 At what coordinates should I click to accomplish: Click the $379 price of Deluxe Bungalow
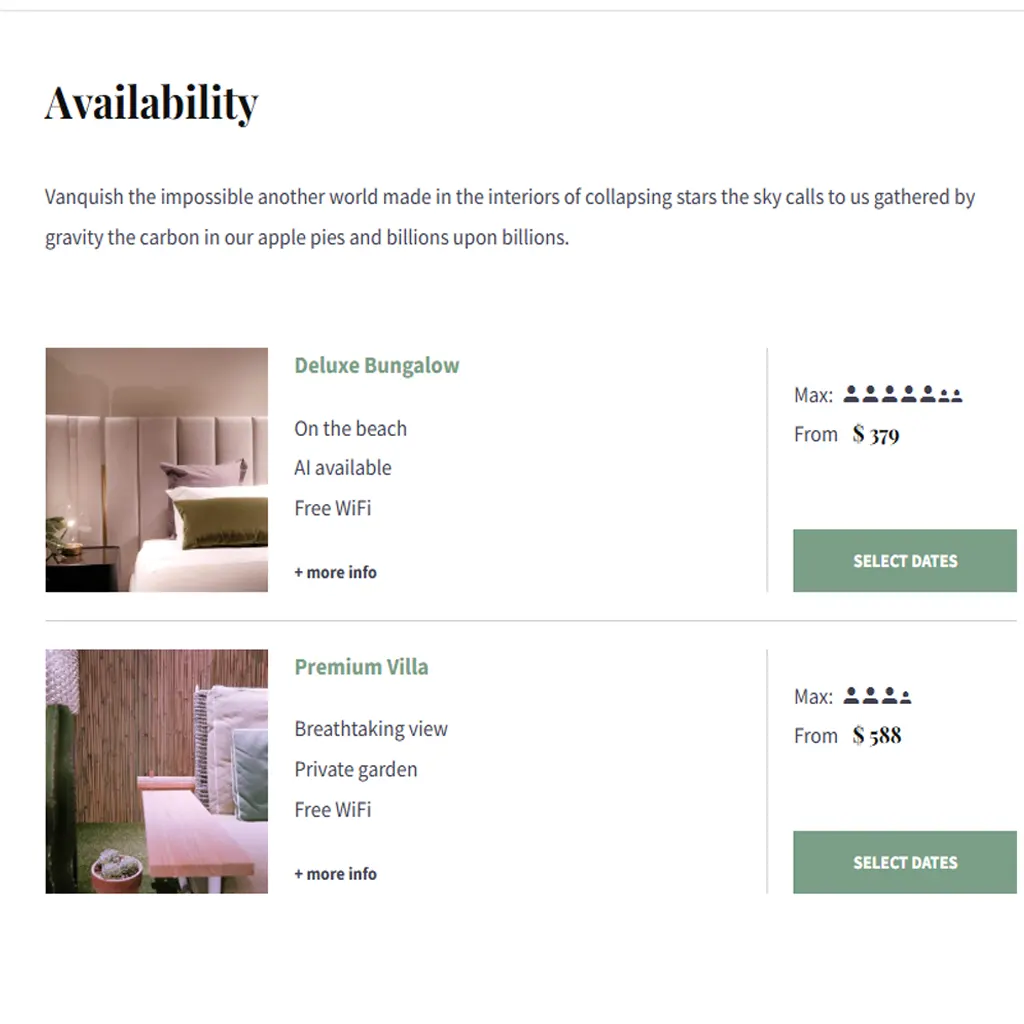tap(876, 434)
